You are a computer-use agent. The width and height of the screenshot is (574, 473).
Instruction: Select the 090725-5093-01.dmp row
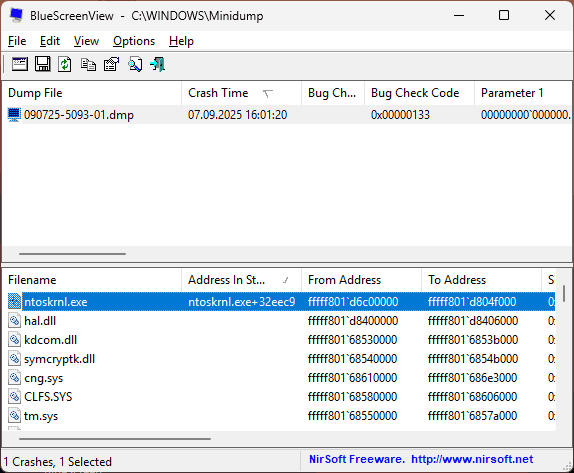287,115
